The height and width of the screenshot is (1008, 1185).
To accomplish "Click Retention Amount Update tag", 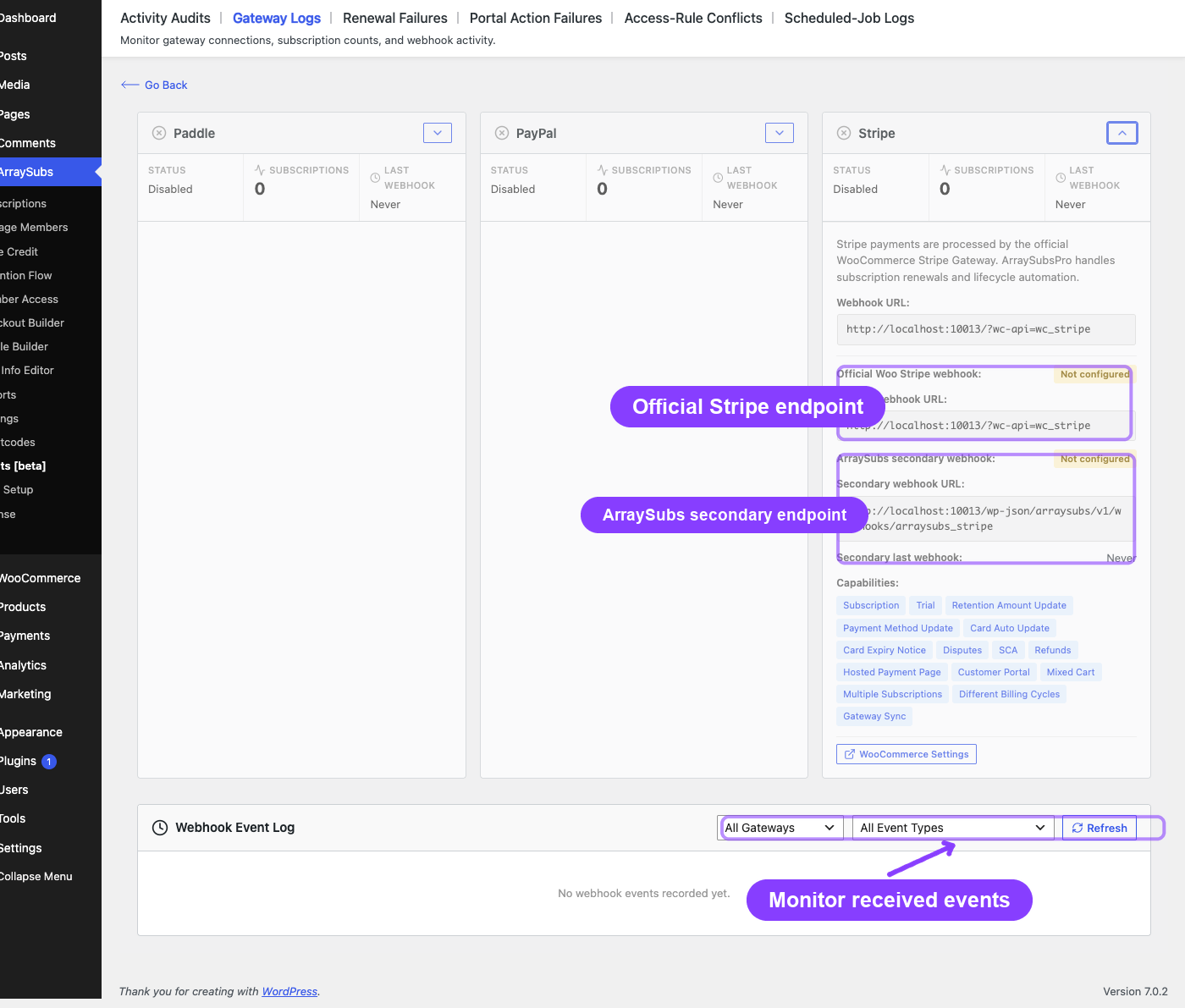I will [x=1009, y=605].
